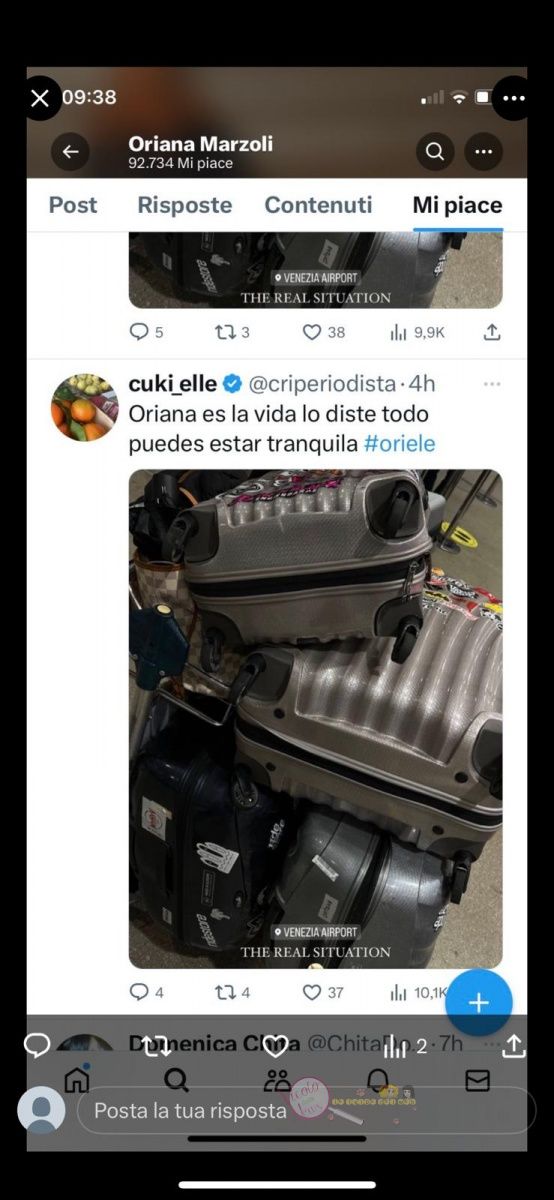Open the overlay's top-right more options button
Screen dimensions: 554x1200
[x=513, y=98]
